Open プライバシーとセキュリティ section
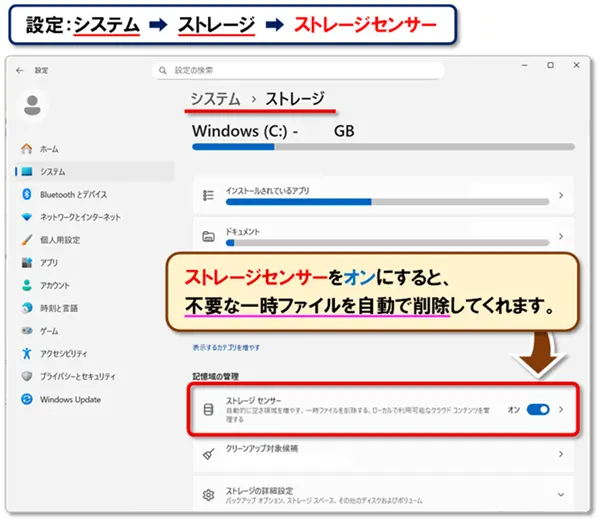The image size is (600, 522). coord(95,376)
